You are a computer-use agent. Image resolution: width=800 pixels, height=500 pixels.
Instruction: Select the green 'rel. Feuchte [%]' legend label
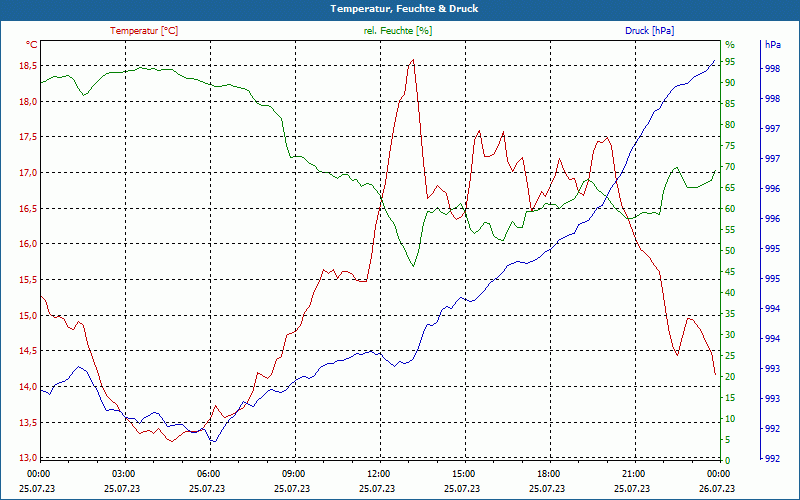397,31
